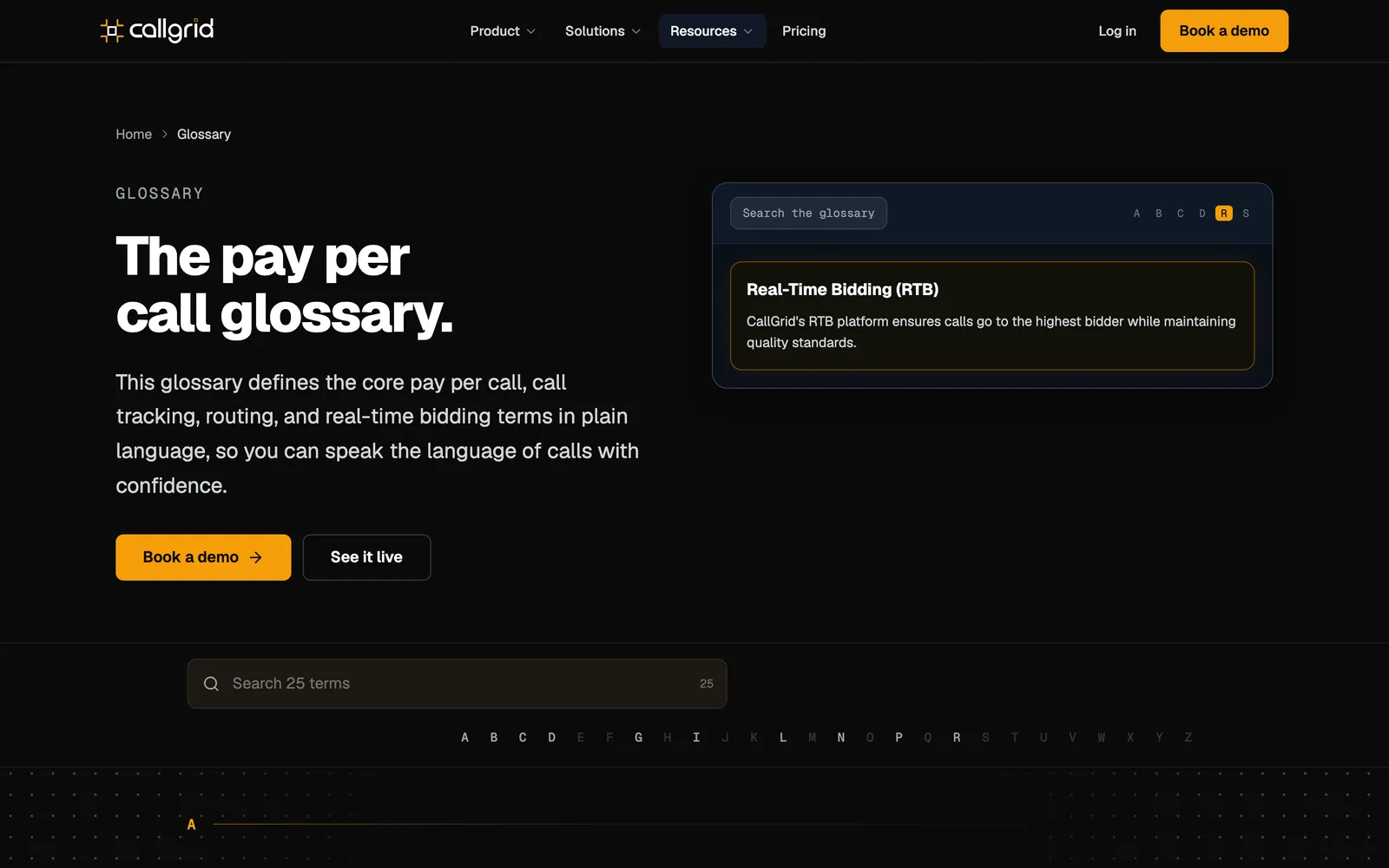Select letter D in the preview card filter
The image size is (1389, 868).
coord(1201,214)
